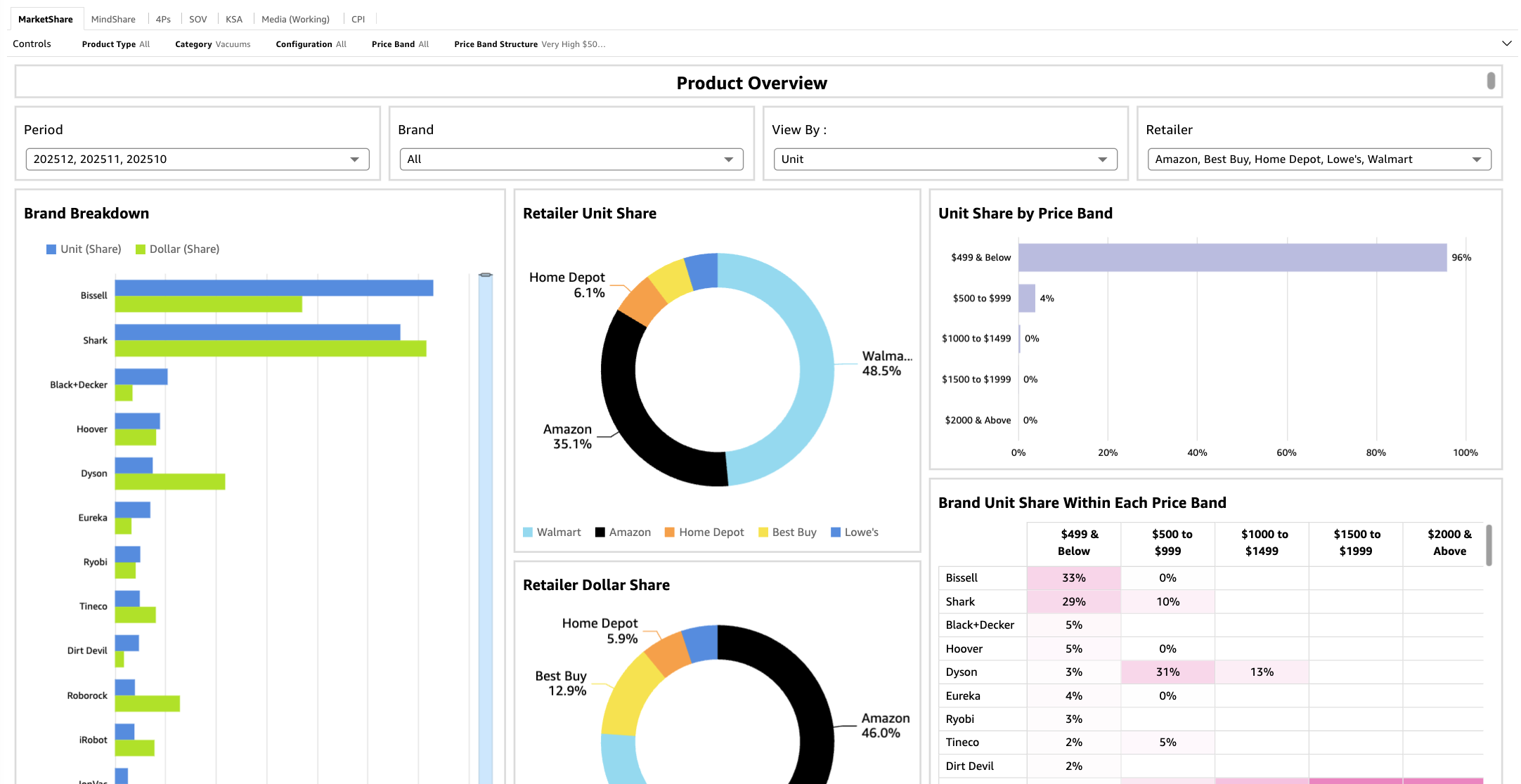
Task: Open the Retailer dropdown
Action: [1319, 159]
